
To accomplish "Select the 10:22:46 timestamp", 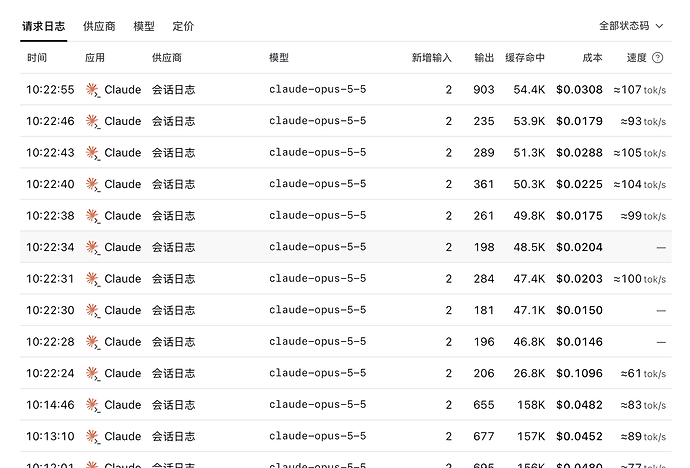I will click(50, 121).
